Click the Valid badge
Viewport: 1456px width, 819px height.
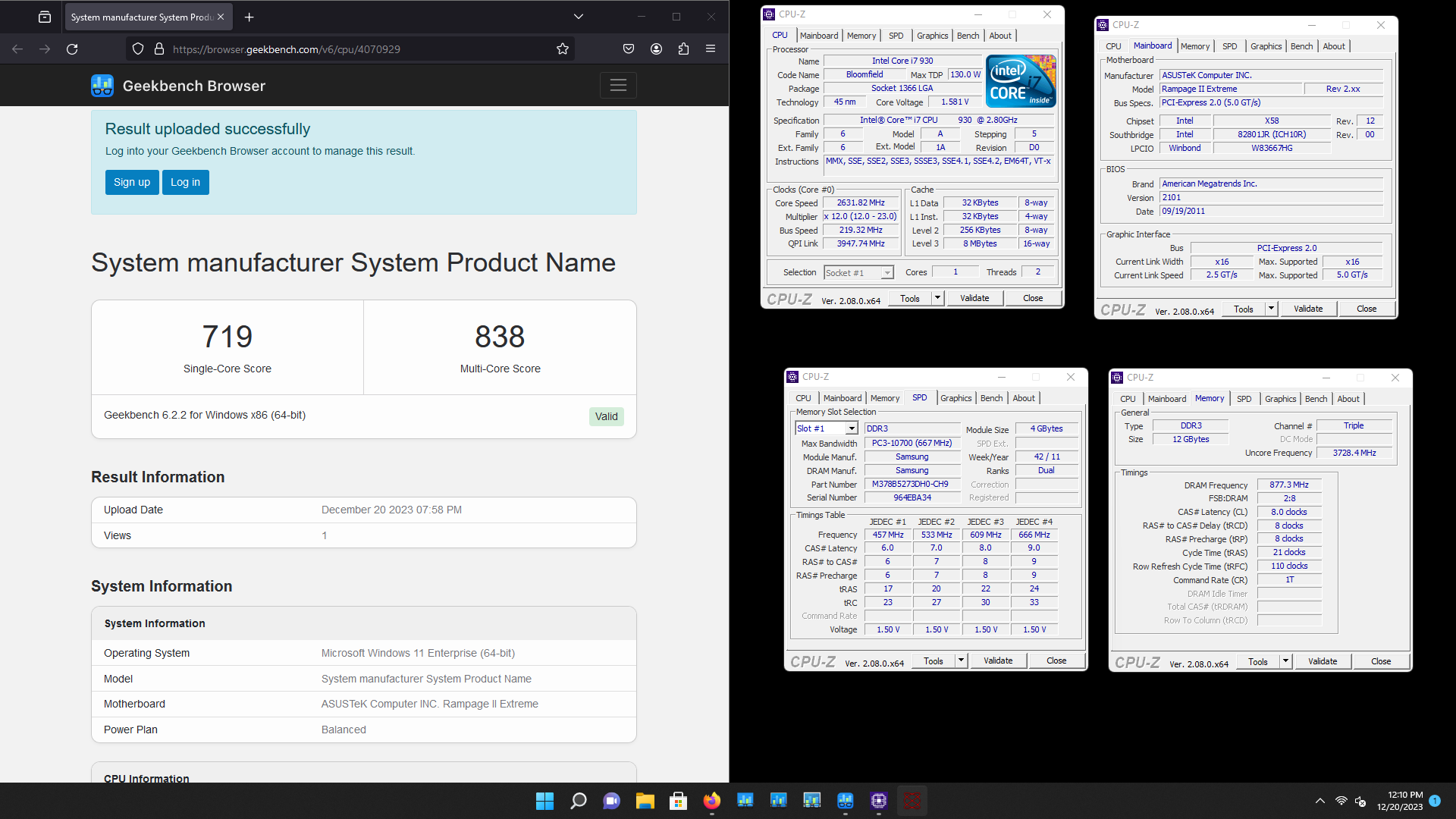pyautogui.click(x=606, y=416)
